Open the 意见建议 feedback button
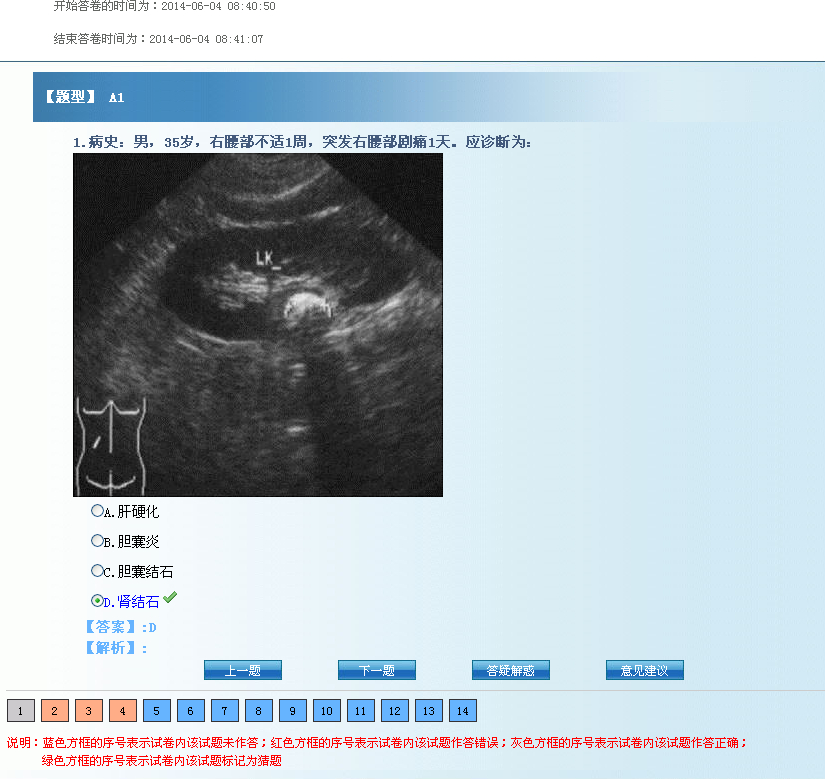 tap(645, 670)
